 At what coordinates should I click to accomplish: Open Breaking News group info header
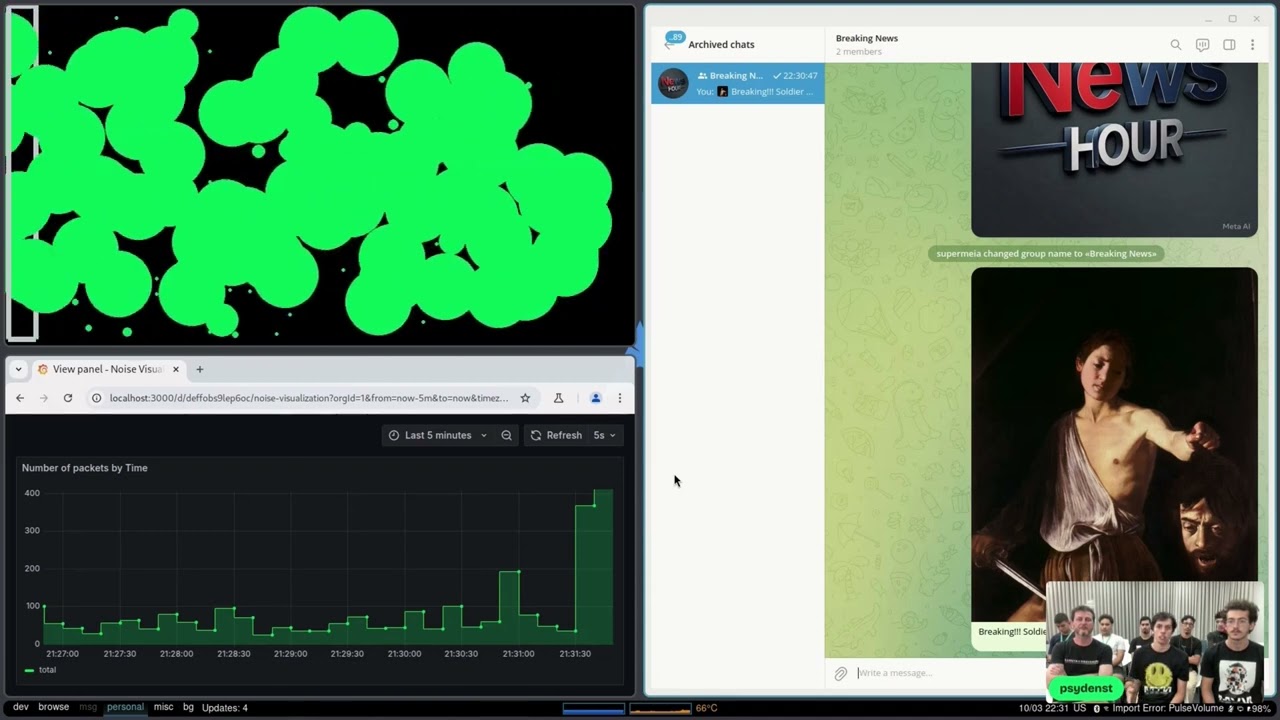(867, 44)
